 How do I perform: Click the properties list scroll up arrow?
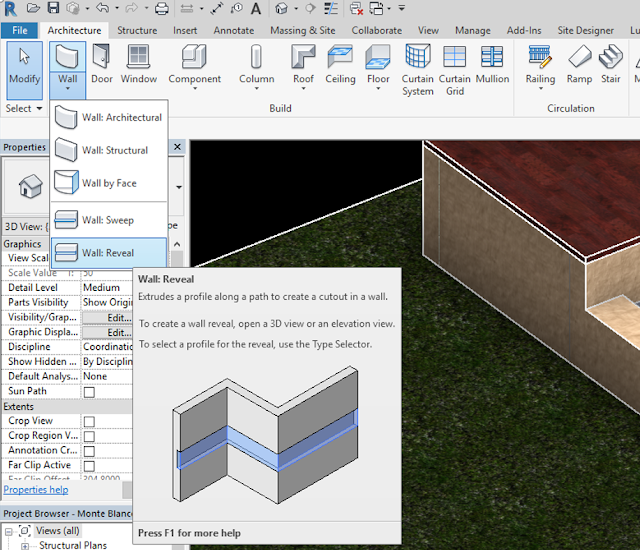click(177, 244)
